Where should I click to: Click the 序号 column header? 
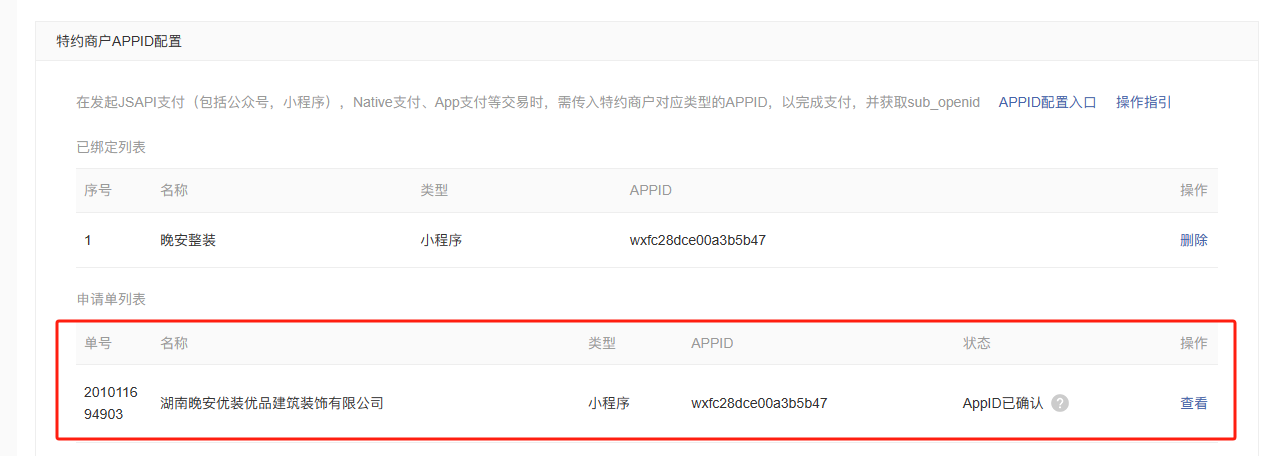(98, 190)
